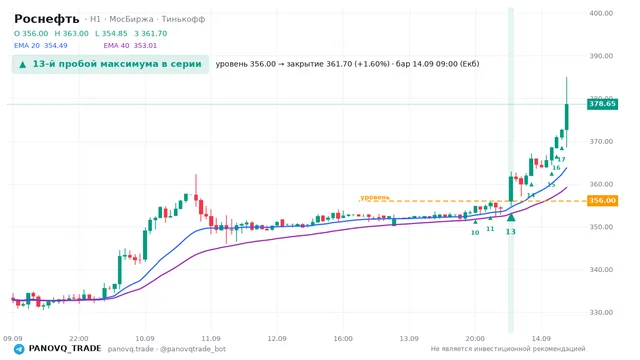The width and height of the screenshot is (640, 360).
Task: Click the 13.09 date axis label
Action: 409,339
